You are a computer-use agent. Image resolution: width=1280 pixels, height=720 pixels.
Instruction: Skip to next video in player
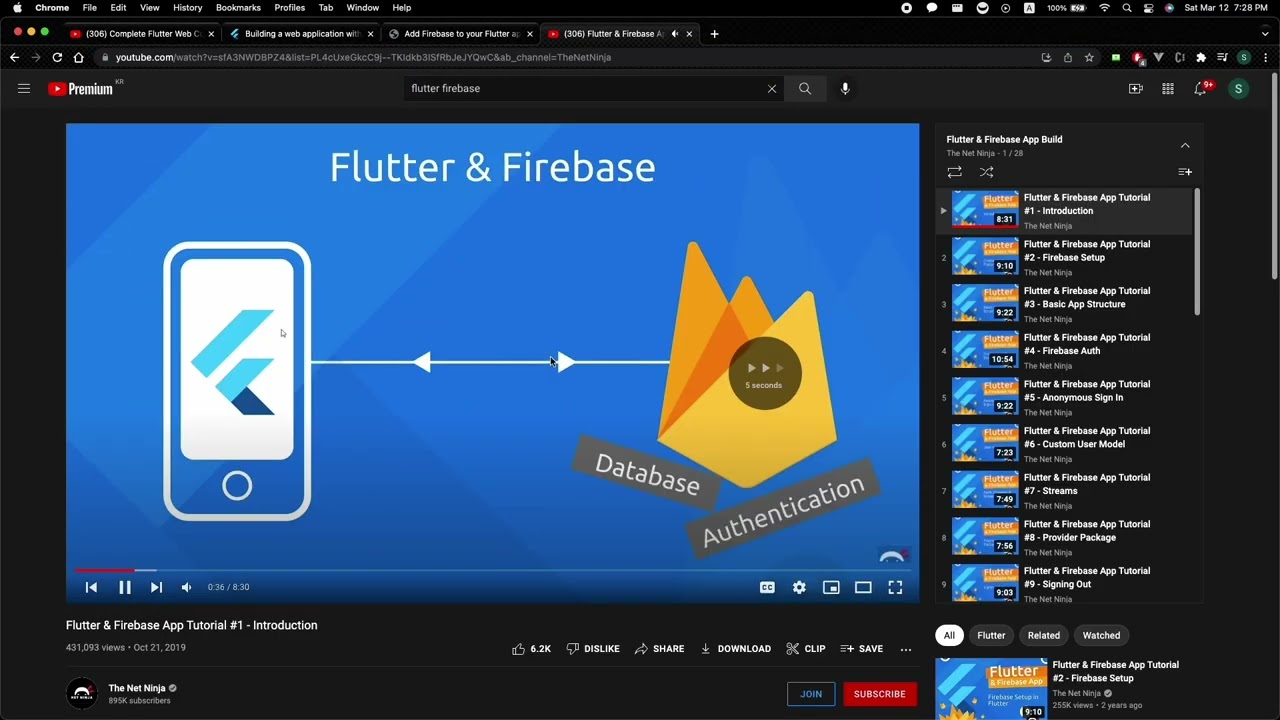[x=156, y=587]
